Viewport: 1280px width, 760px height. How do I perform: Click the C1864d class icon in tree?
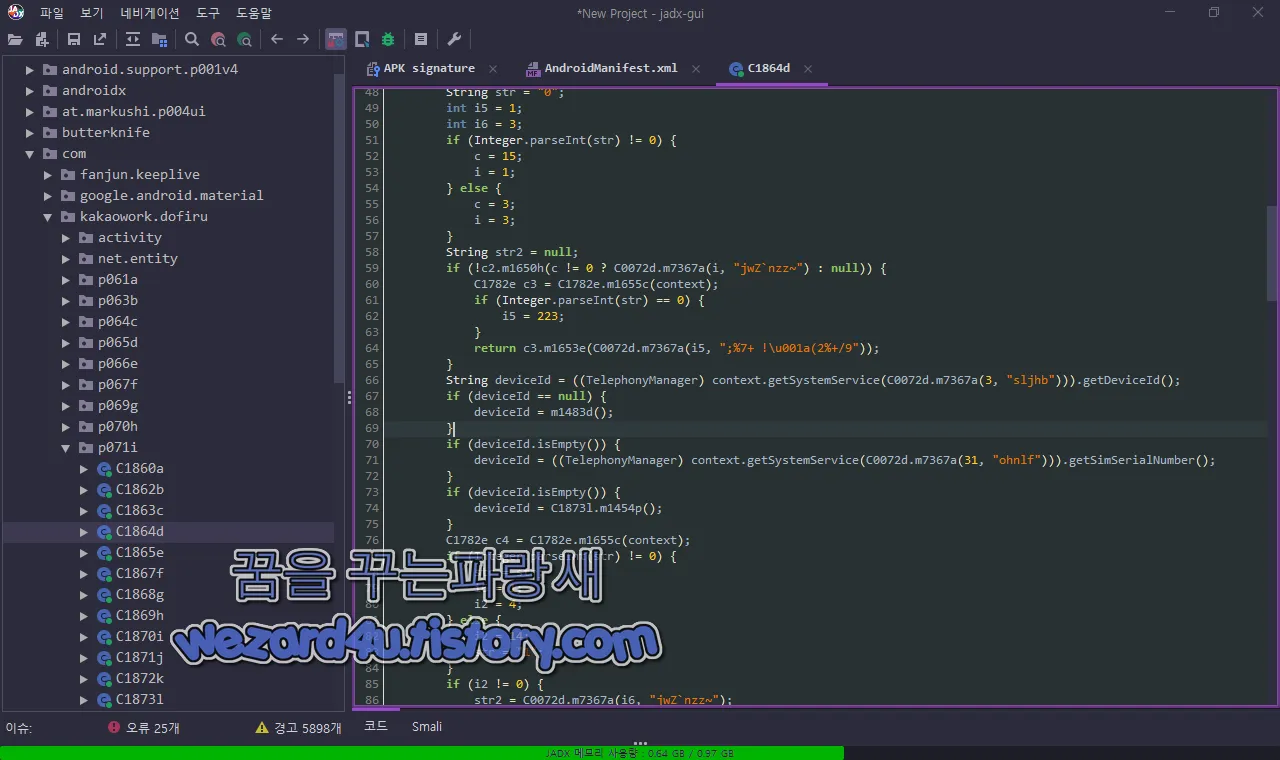104,531
